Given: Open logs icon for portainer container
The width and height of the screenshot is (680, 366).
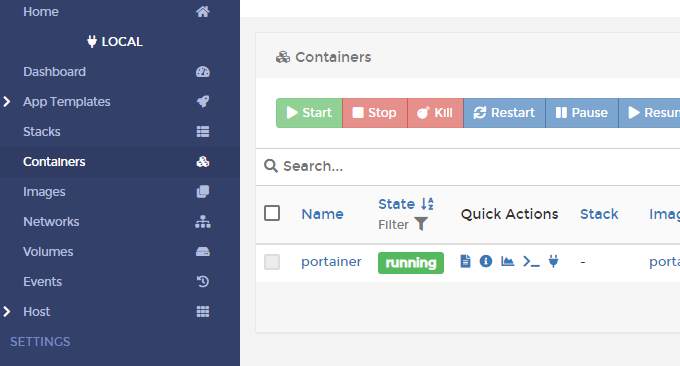Looking at the screenshot, I should [465, 261].
